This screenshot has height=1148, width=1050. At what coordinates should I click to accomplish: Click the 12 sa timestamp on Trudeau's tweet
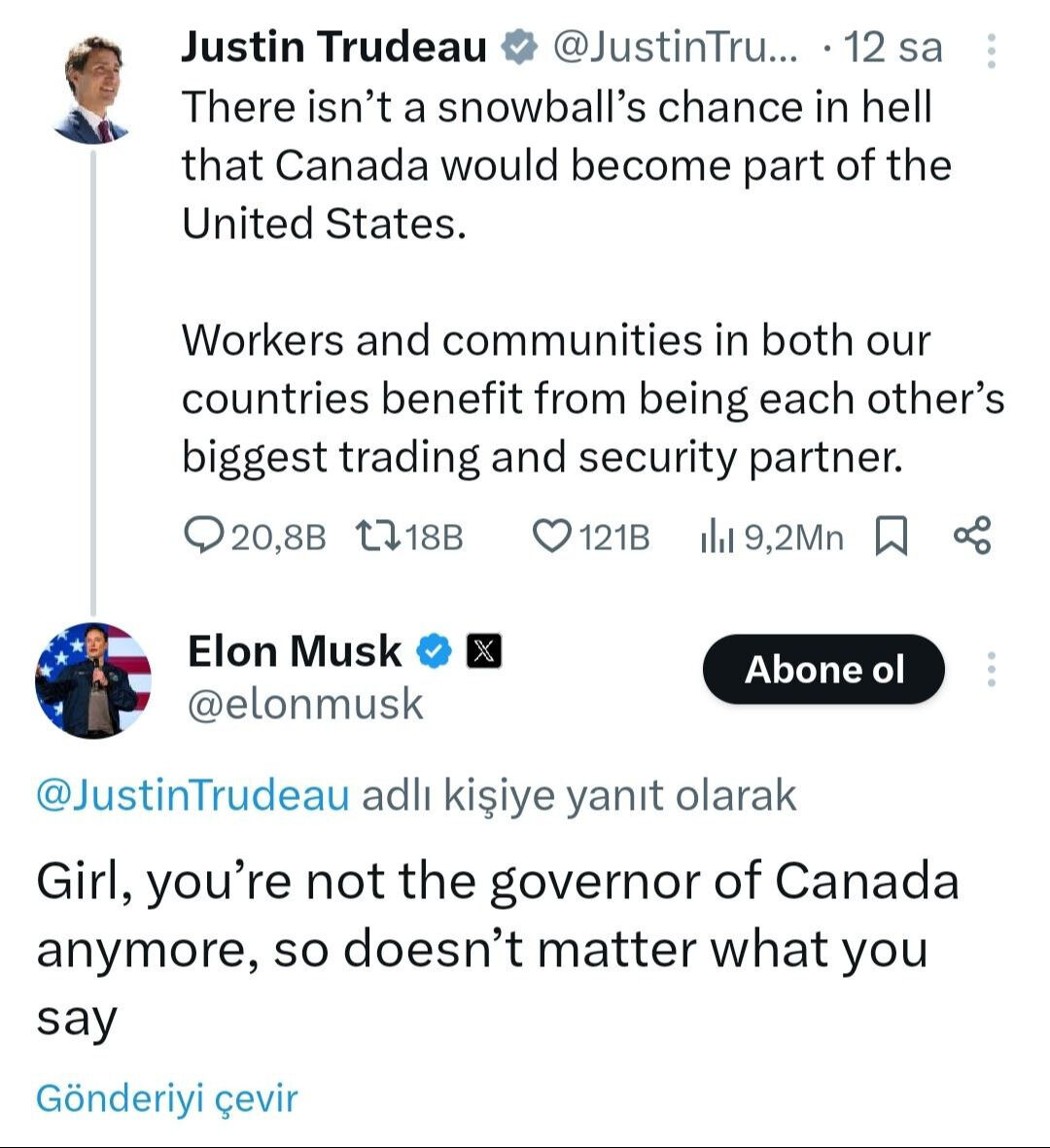[x=892, y=47]
